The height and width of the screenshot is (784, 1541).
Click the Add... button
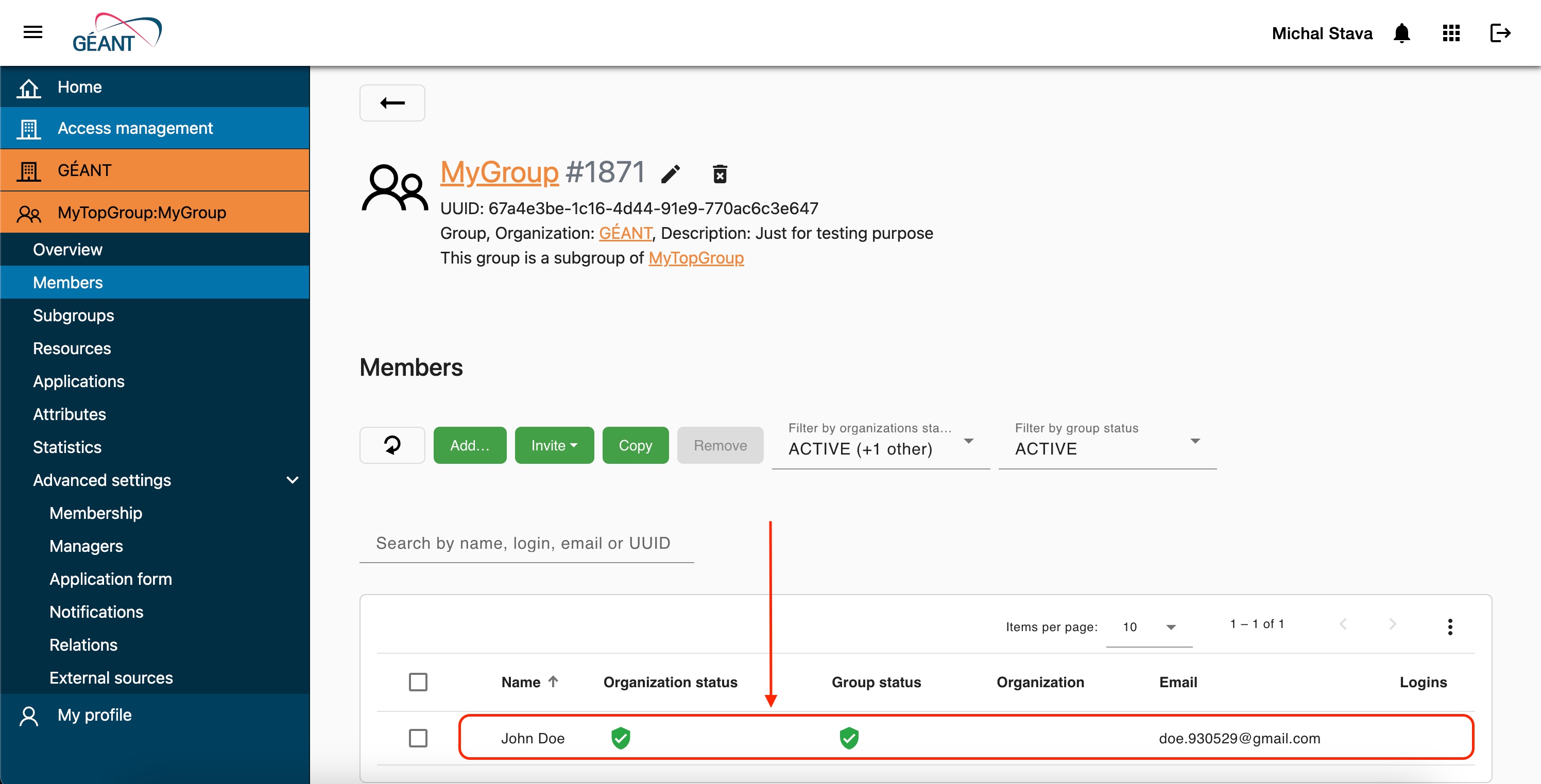[470, 445]
